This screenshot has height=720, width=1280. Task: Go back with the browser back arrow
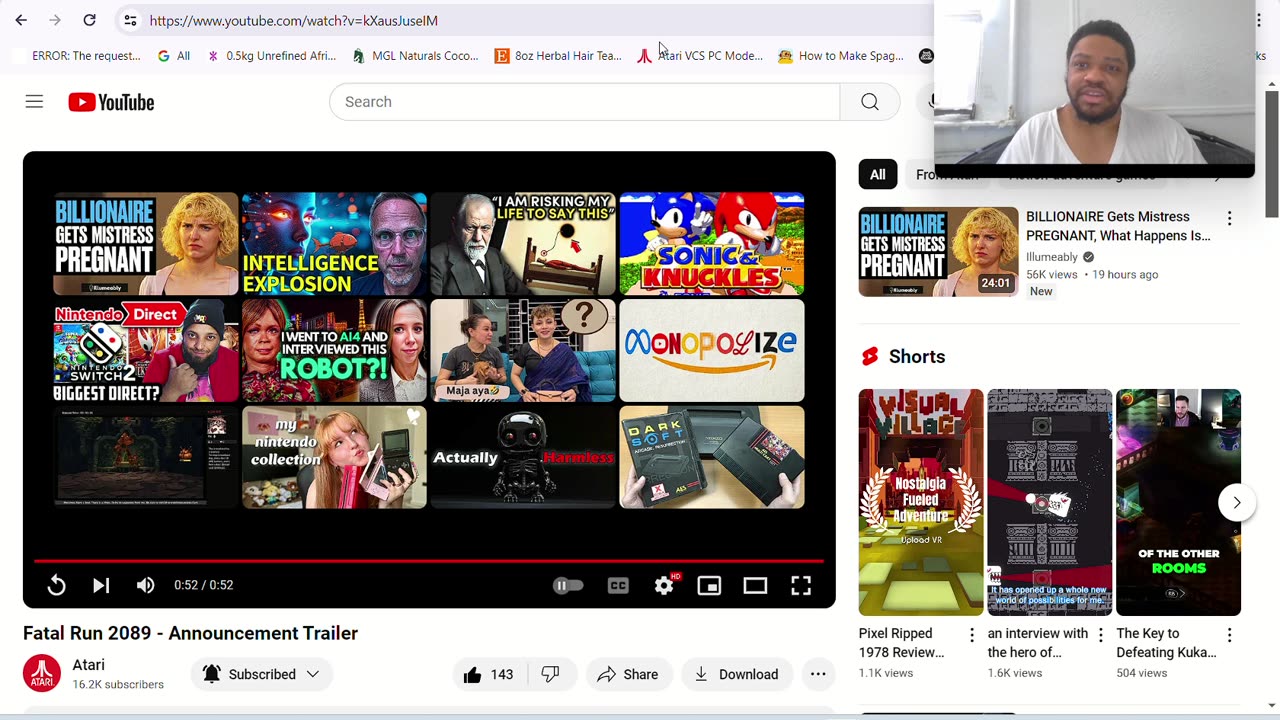pyautogui.click(x=21, y=20)
